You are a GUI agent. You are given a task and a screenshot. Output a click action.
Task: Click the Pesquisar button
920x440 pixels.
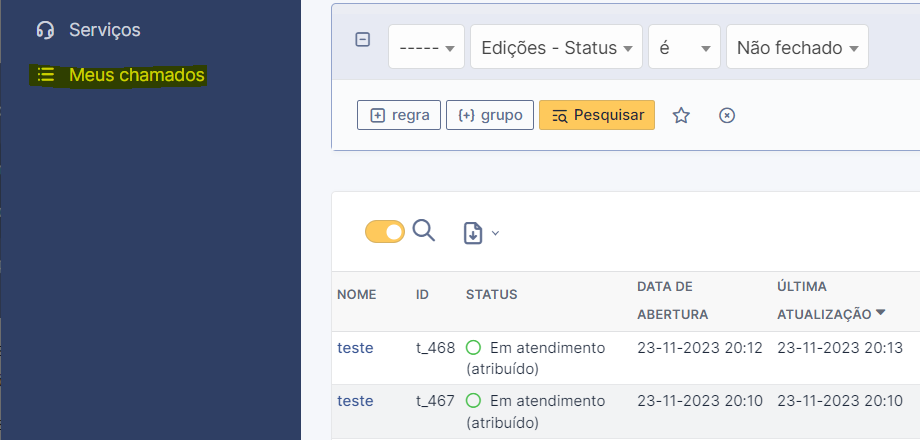tap(597, 115)
